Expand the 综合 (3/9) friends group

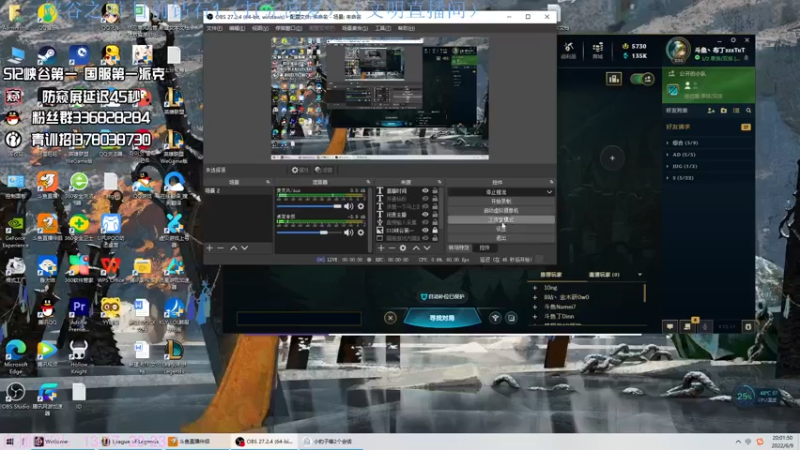pos(683,143)
